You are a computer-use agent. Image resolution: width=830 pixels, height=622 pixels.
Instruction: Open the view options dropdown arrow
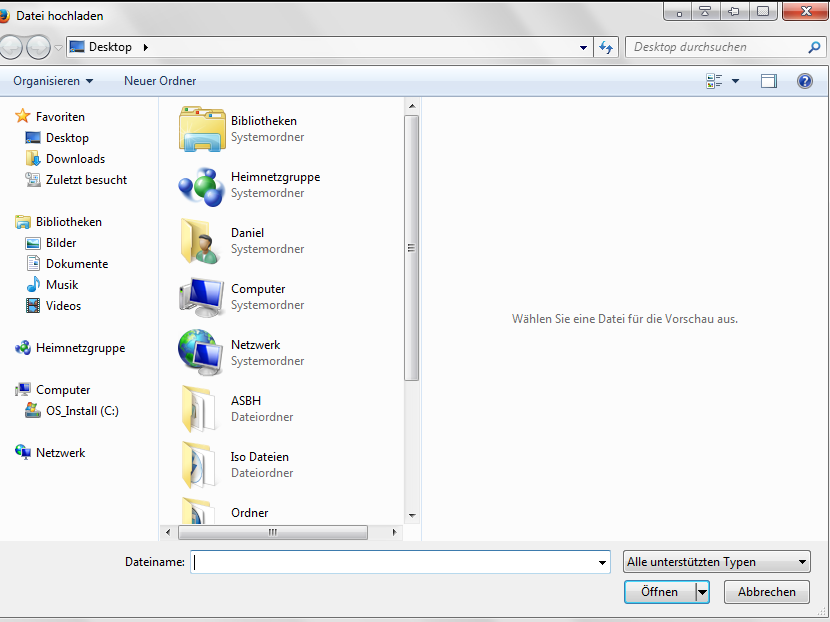pos(736,81)
